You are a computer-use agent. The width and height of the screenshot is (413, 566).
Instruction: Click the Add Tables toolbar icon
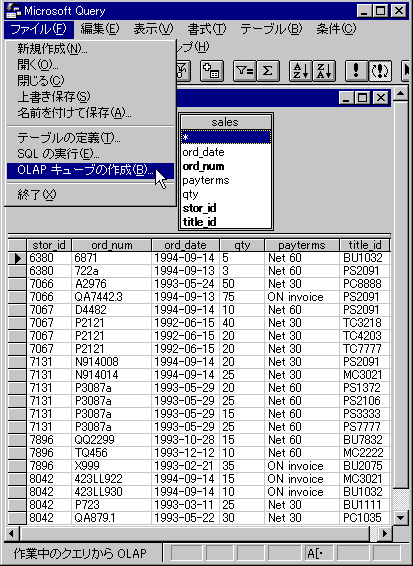pos(212,70)
